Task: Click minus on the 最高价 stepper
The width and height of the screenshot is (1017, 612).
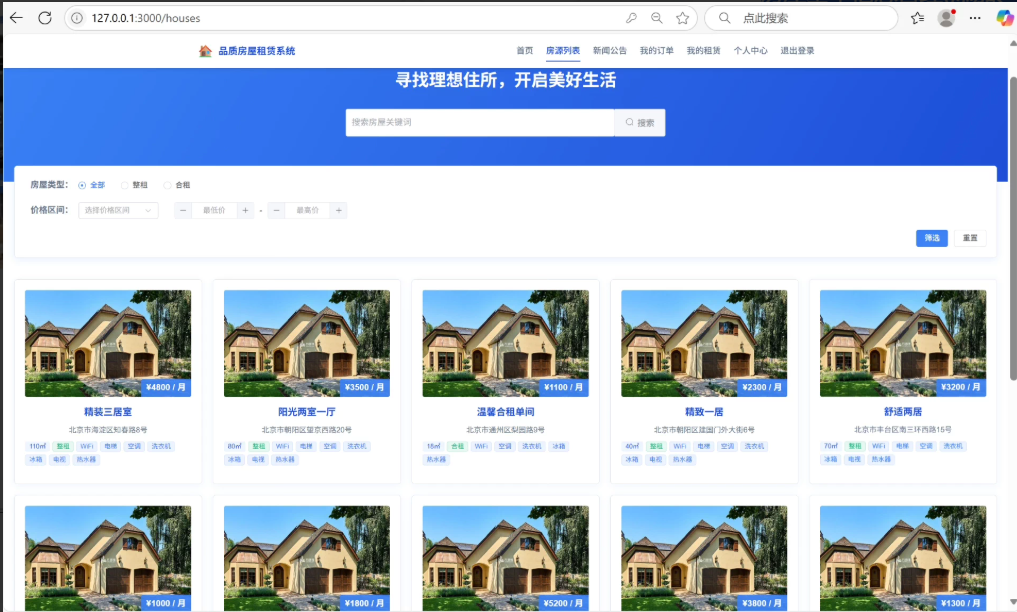Action: coord(276,210)
